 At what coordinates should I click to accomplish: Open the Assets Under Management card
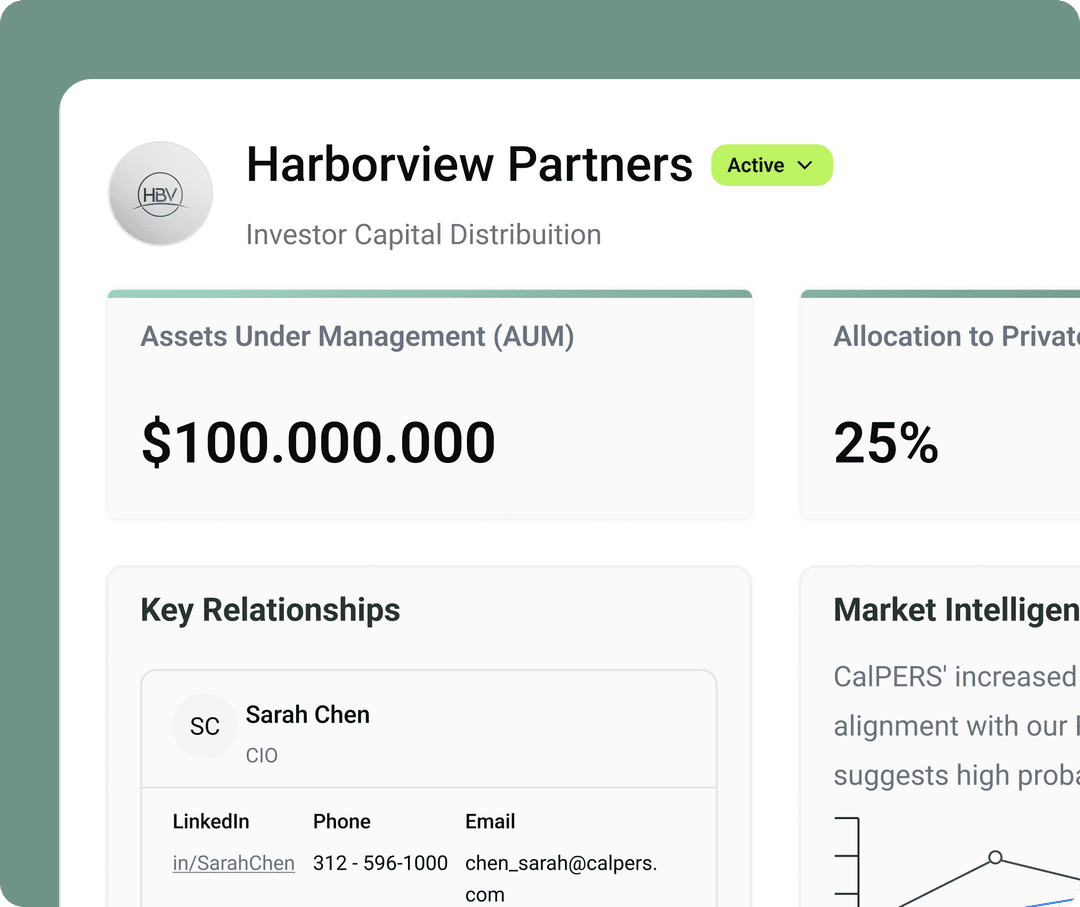429,404
